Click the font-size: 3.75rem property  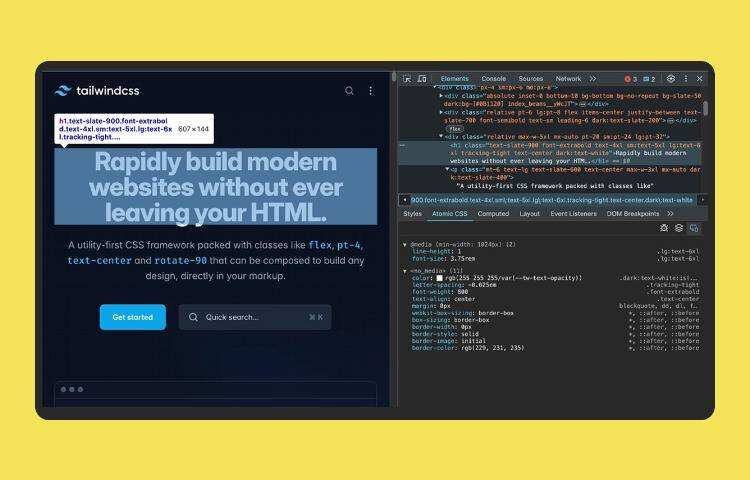(x=443, y=259)
